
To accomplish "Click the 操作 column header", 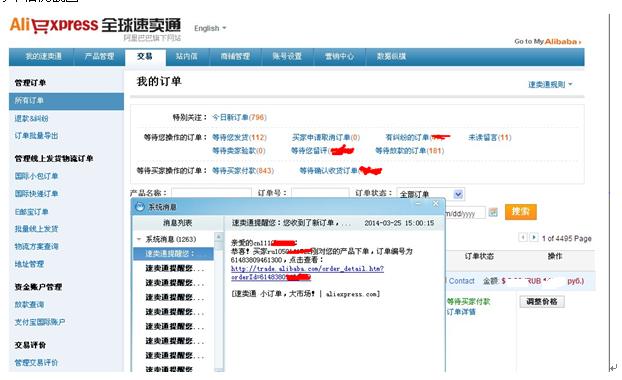I will tap(555, 256).
